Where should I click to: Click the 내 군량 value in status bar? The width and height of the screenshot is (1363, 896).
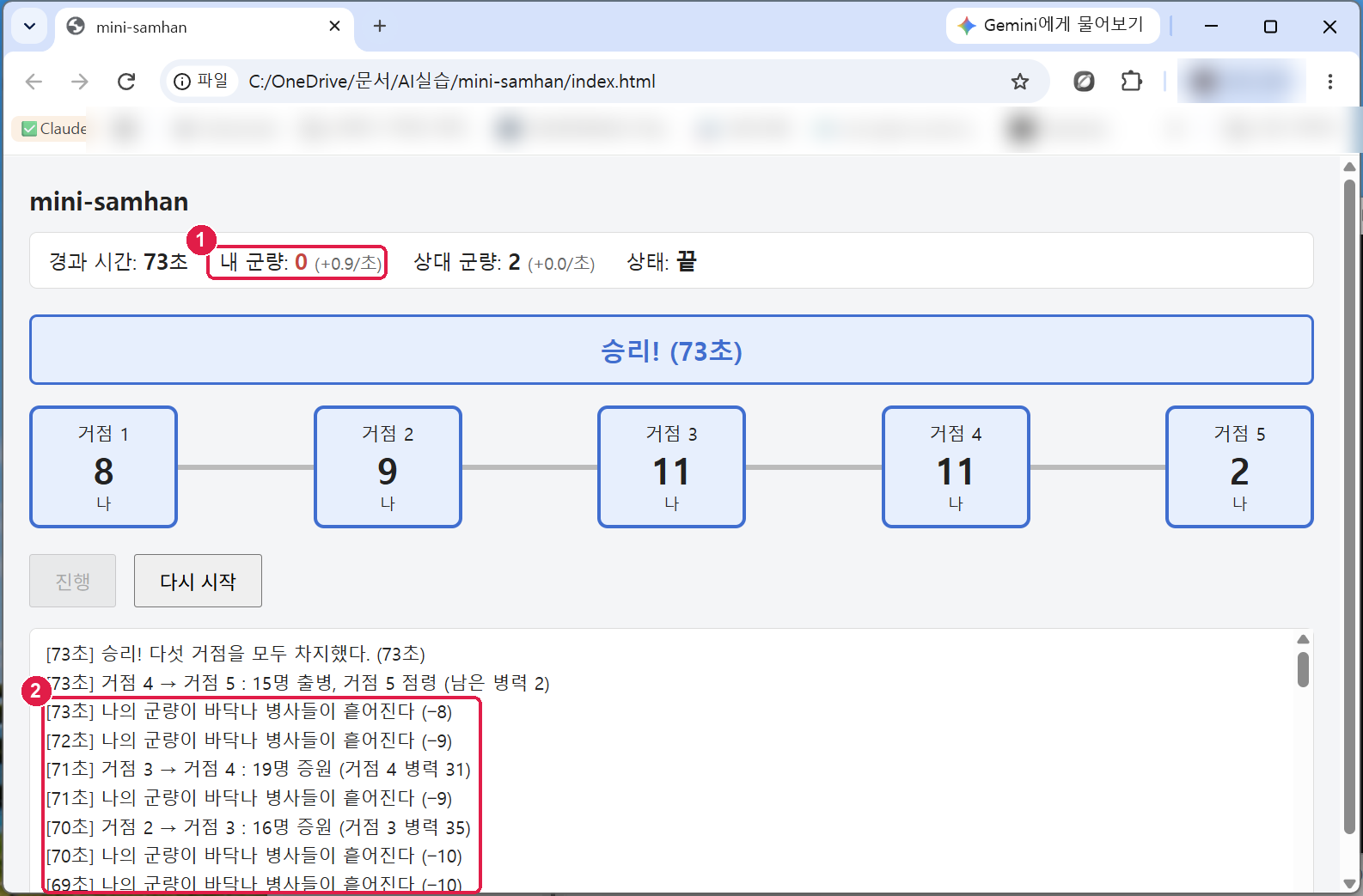(301, 262)
